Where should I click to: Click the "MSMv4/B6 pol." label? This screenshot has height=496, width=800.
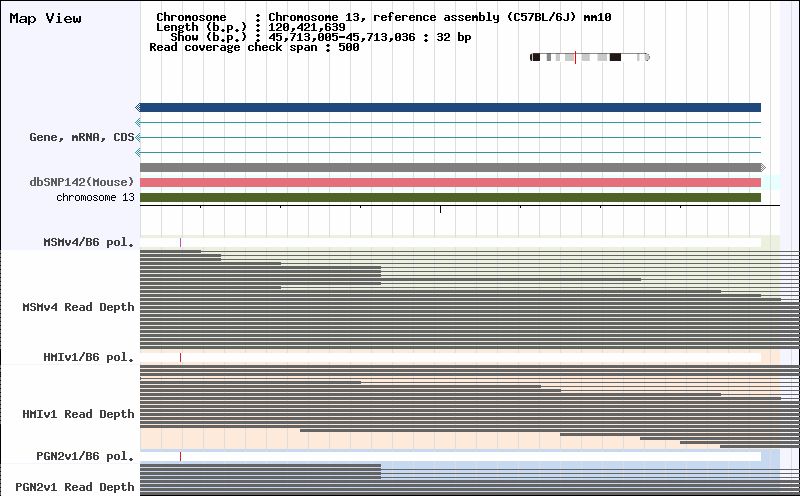89,242
